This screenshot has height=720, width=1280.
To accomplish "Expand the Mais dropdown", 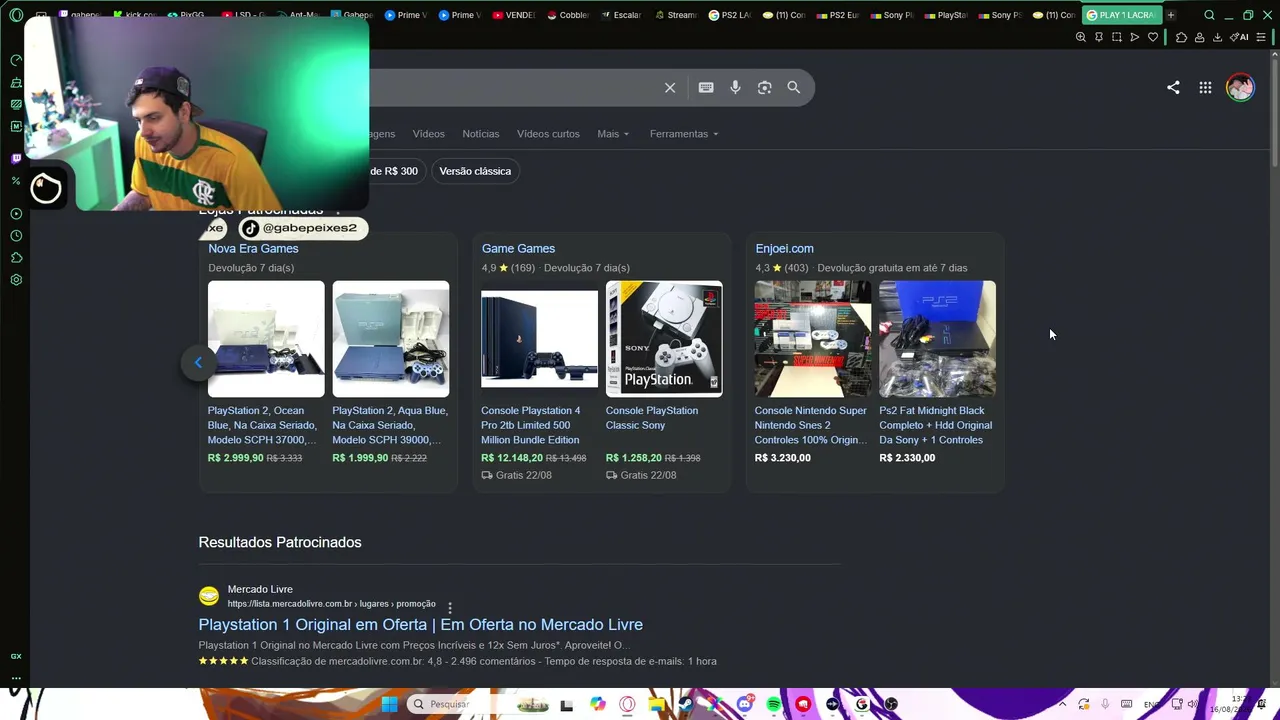I will pos(613,134).
